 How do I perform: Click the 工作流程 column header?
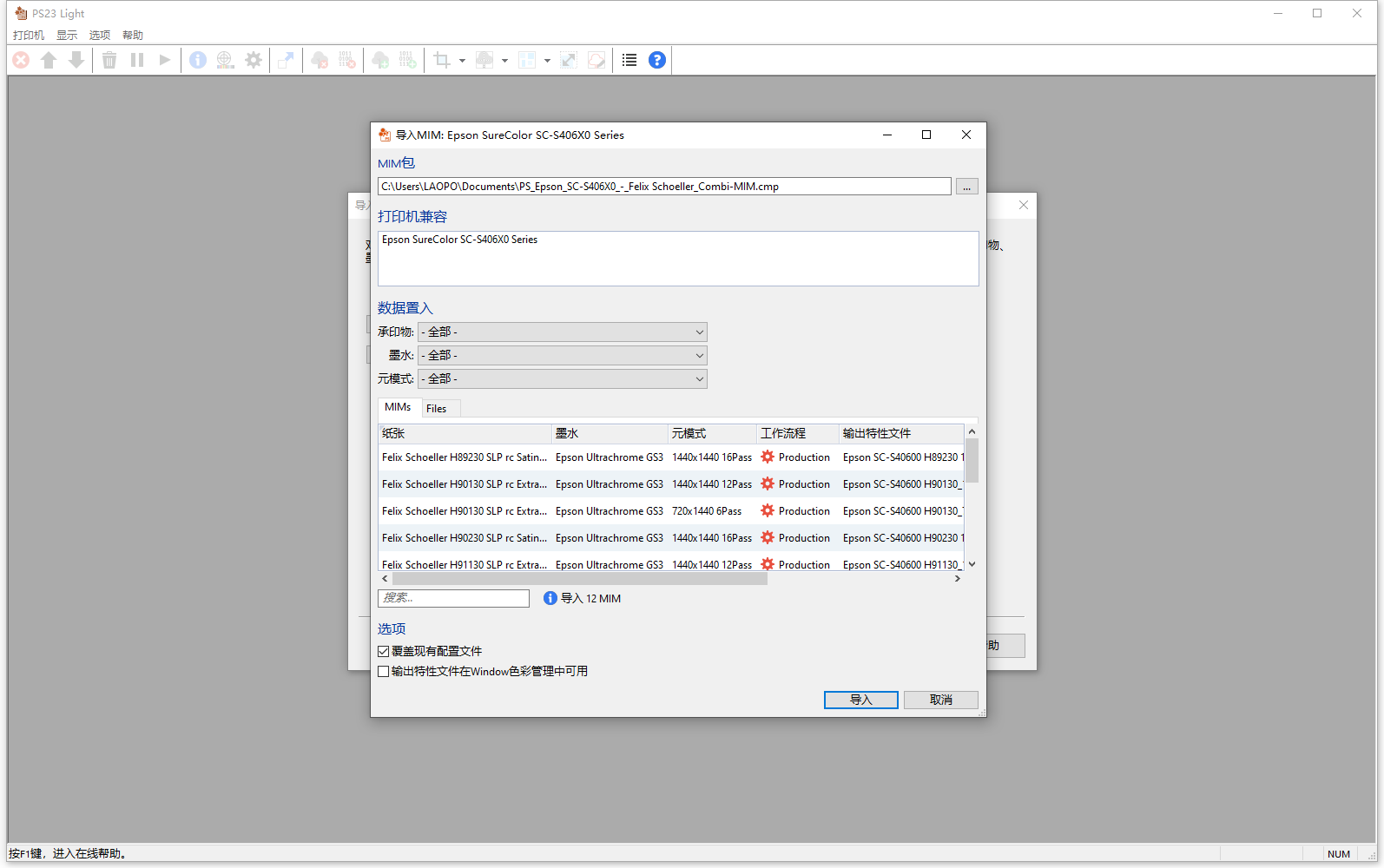click(x=798, y=433)
